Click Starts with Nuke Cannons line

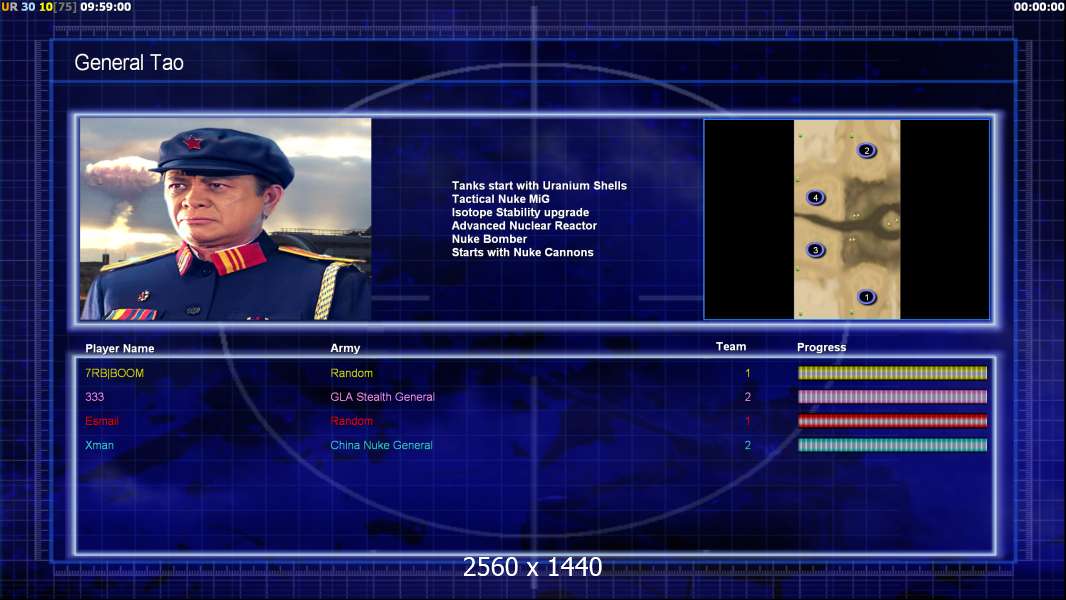click(x=522, y=252)
